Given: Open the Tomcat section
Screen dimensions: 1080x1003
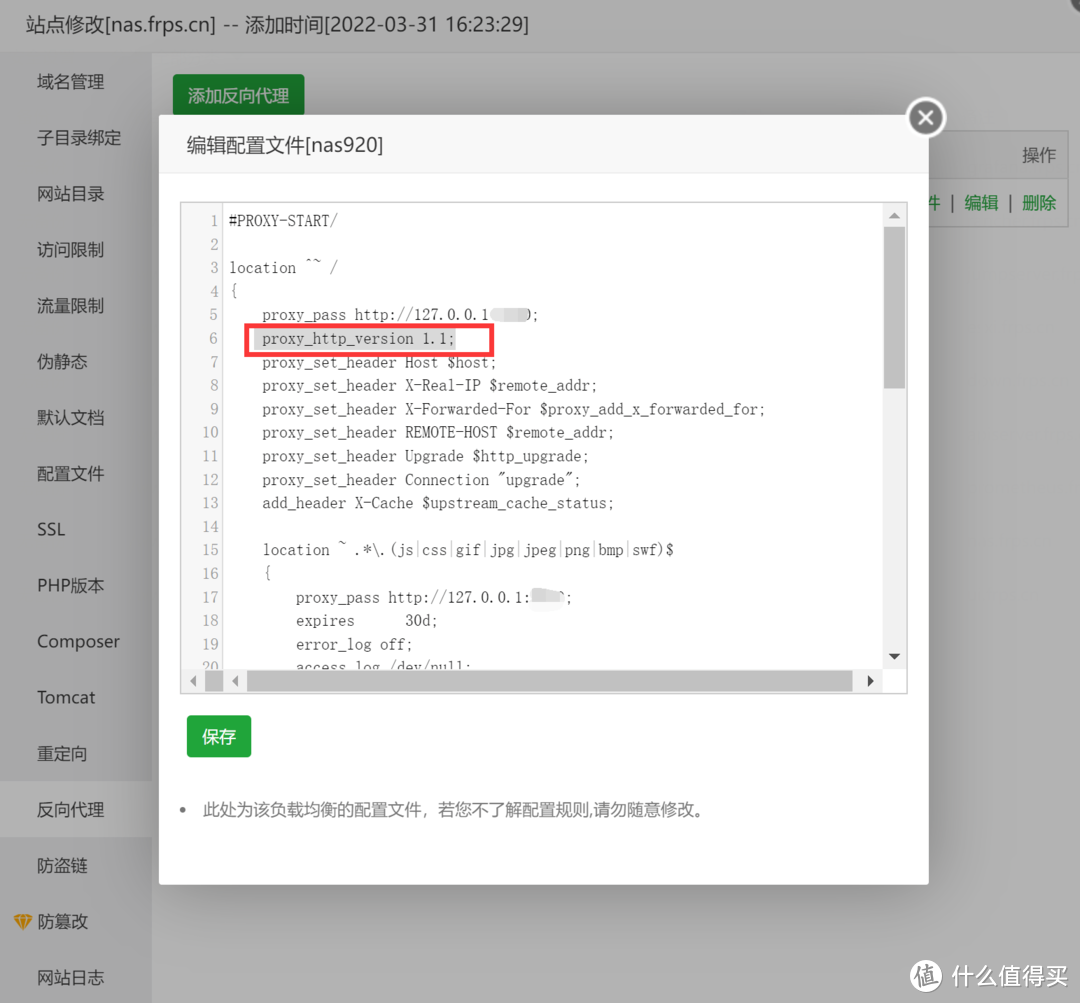Looking at the screenshot, I should 66,697.
